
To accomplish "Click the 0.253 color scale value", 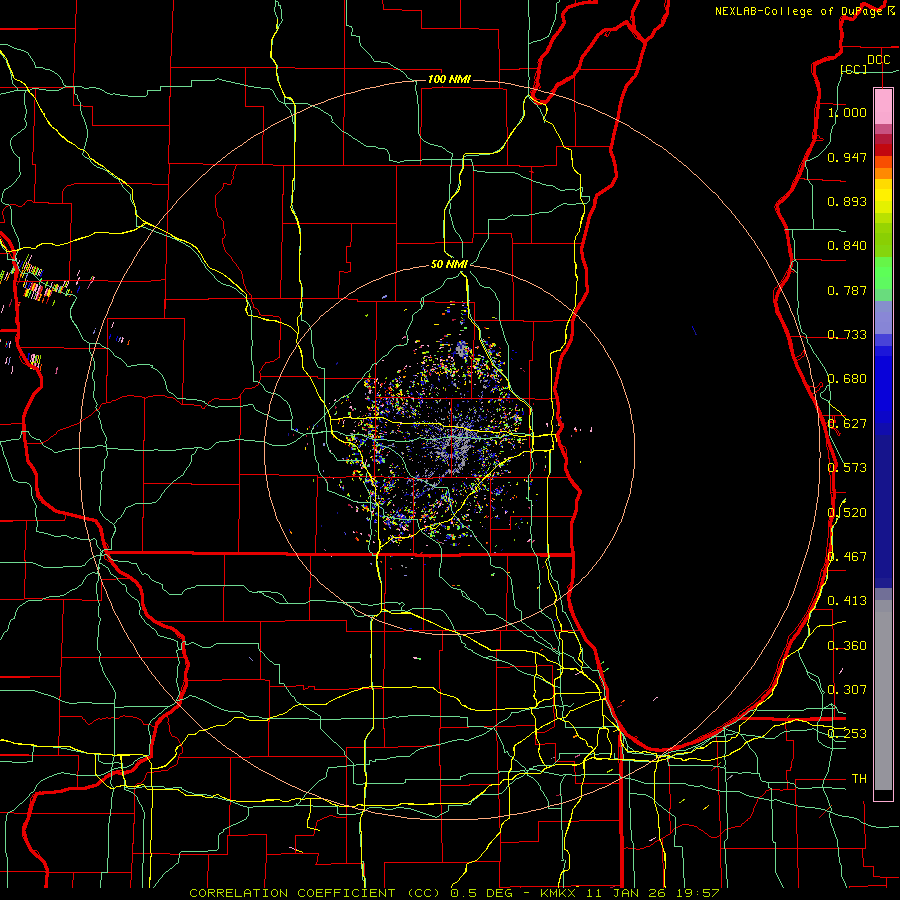I will point(847,734).
